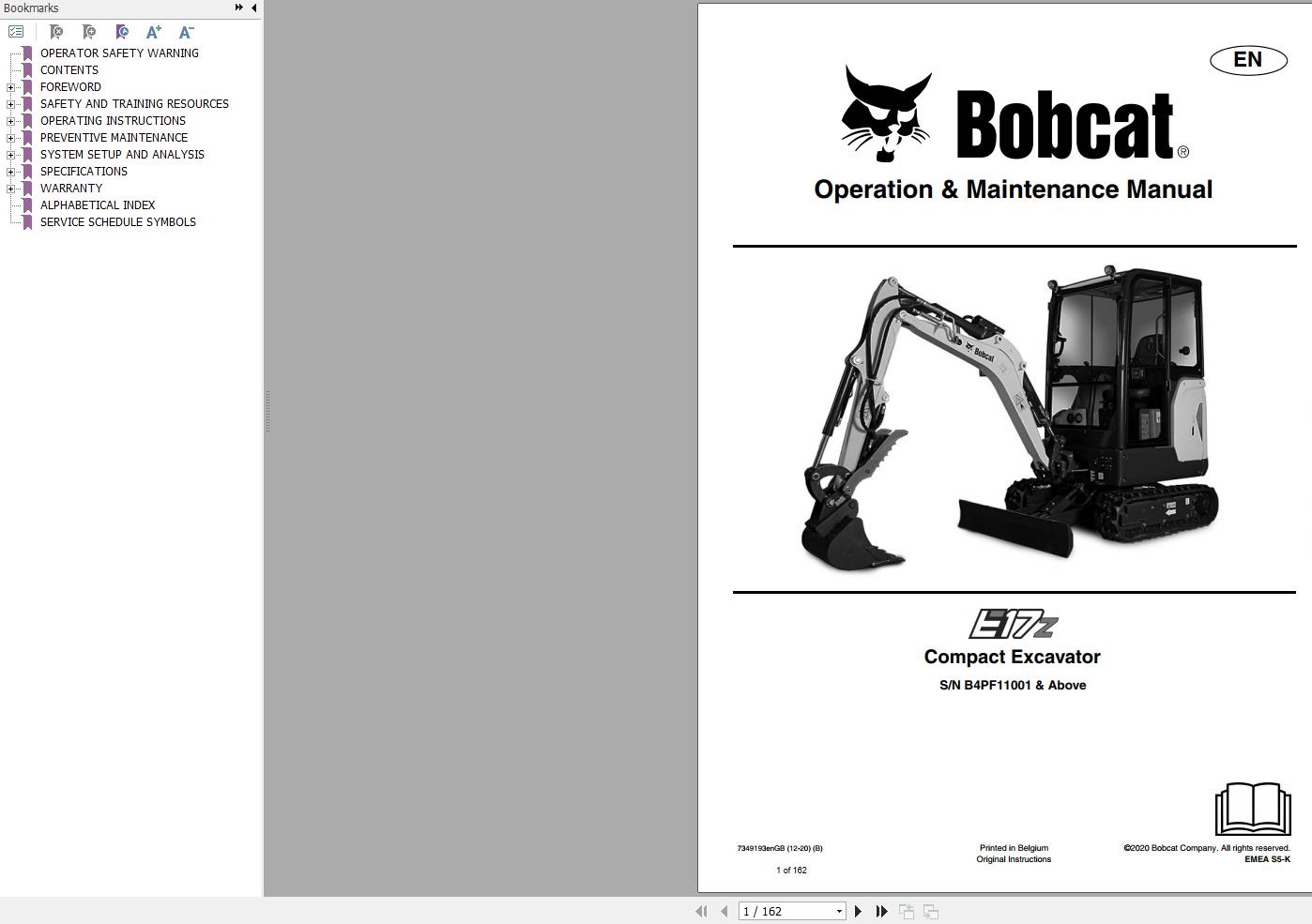This screenshot has height=924, width=1312.
Task: Click the panel splitter grip handle
Action: [x=267, y=411]
